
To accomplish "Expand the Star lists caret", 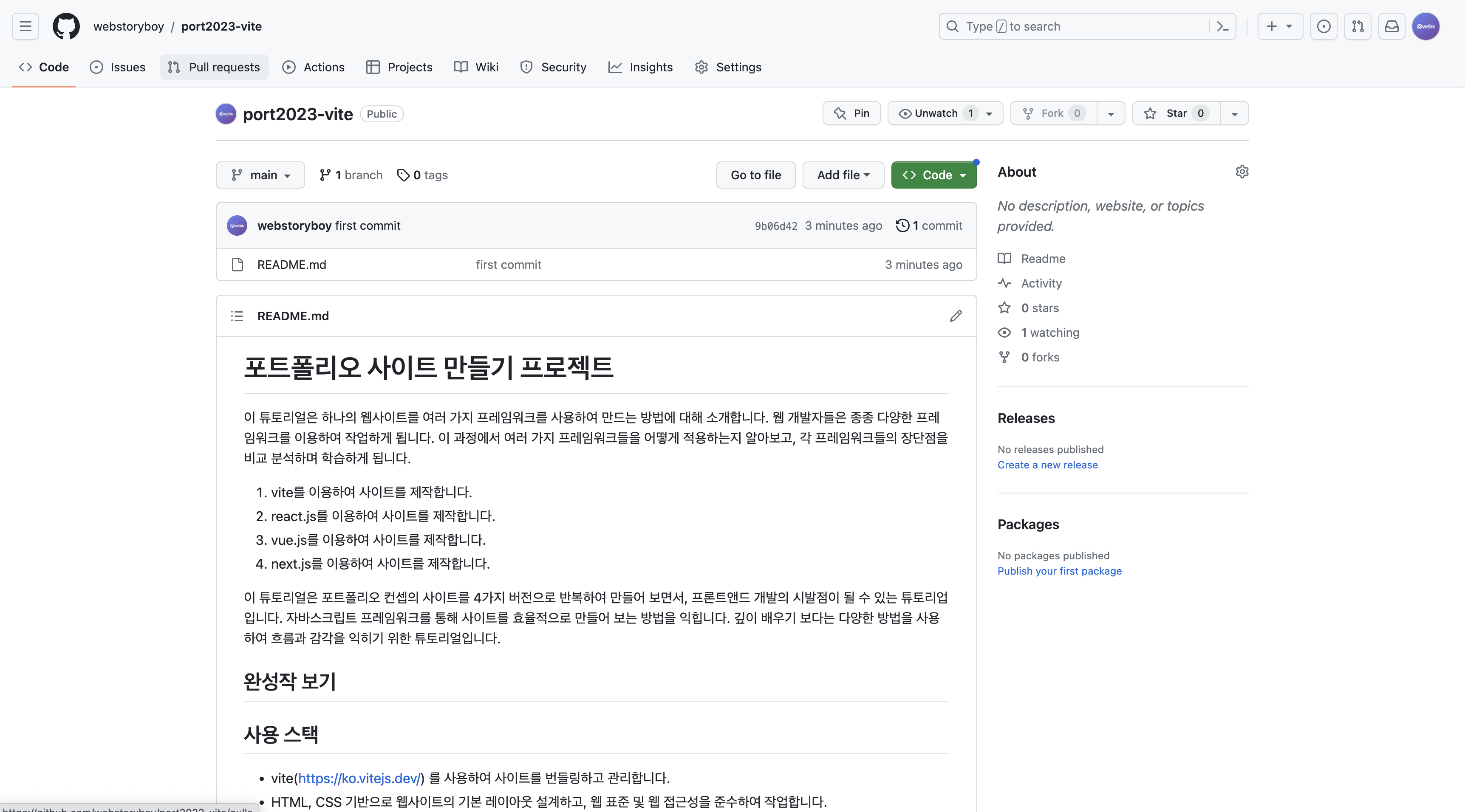I will tap(1234, 113).
